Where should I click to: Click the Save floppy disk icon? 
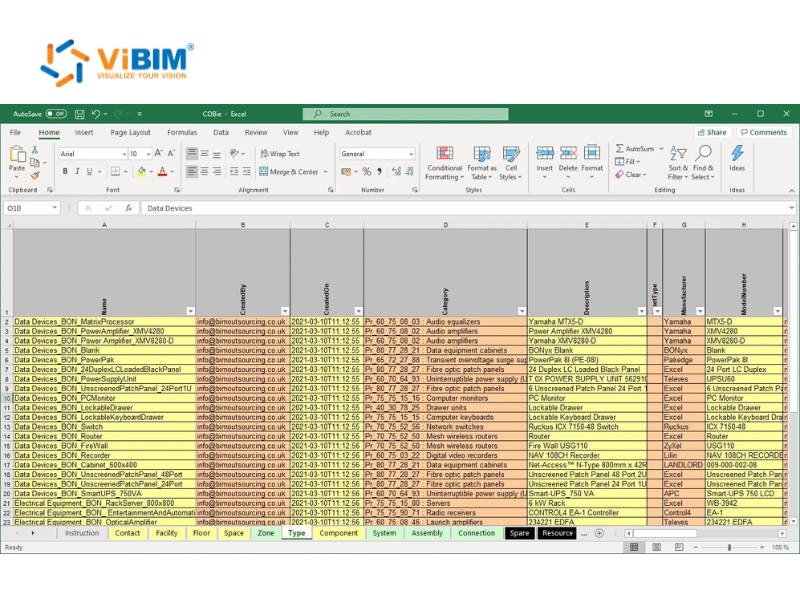tap(80, 114)
